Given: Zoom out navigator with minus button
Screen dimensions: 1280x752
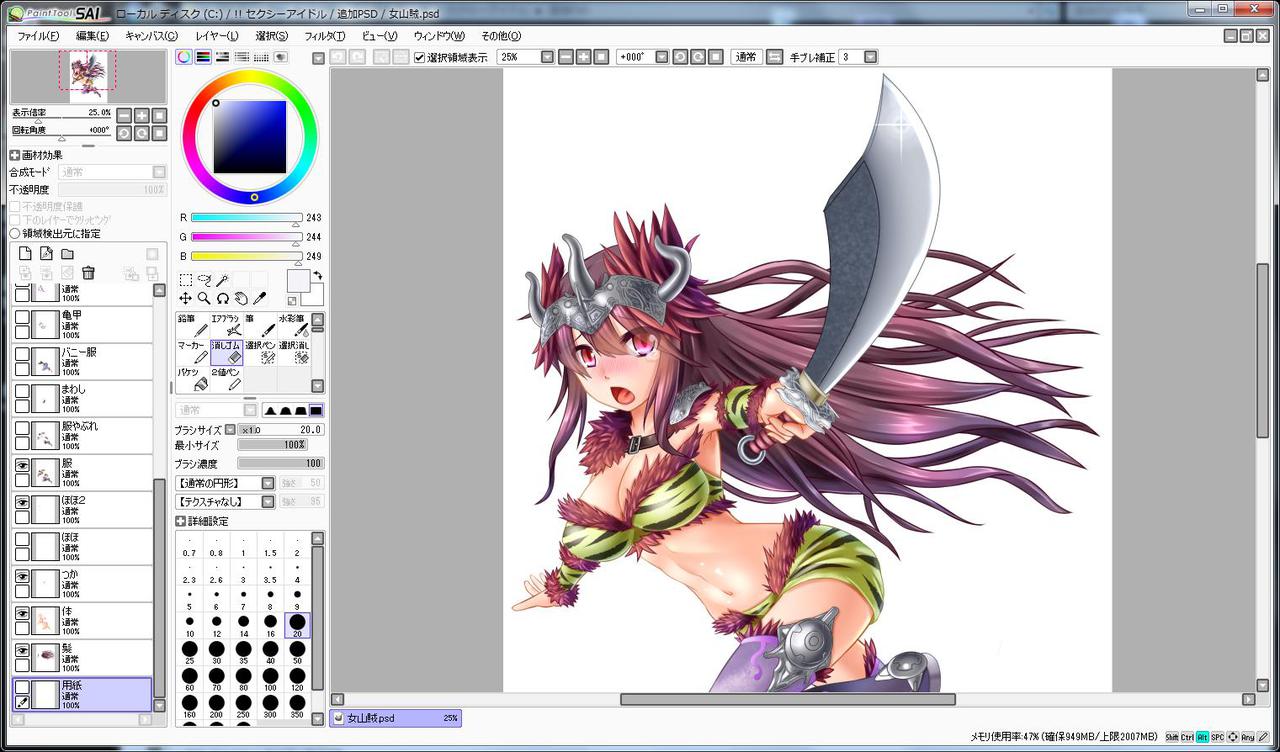Looking at the screenshot, I should (x=124, y=115).
